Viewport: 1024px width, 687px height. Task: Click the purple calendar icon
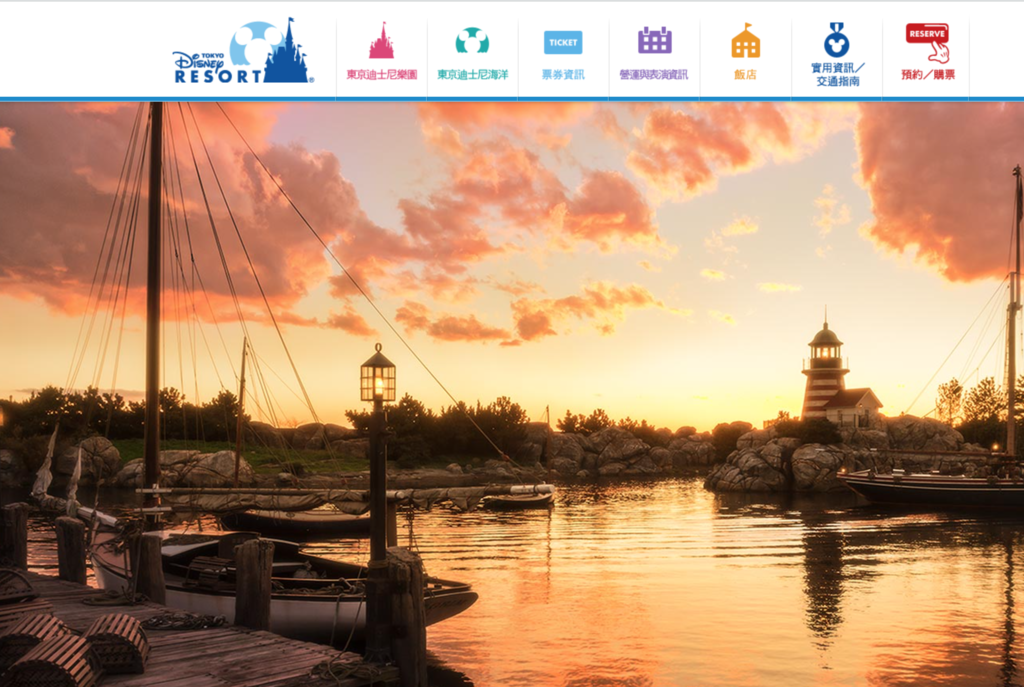click(654, 40)
